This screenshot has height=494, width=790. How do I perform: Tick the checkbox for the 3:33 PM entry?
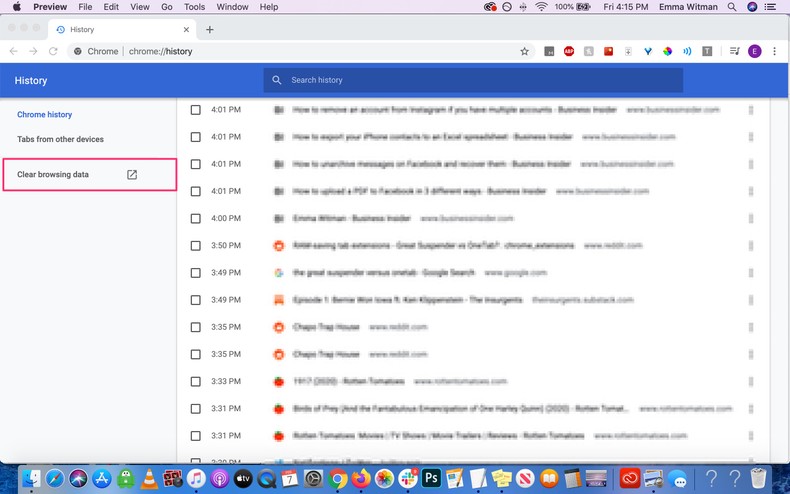pyautogui.click(x=196, y=381)
